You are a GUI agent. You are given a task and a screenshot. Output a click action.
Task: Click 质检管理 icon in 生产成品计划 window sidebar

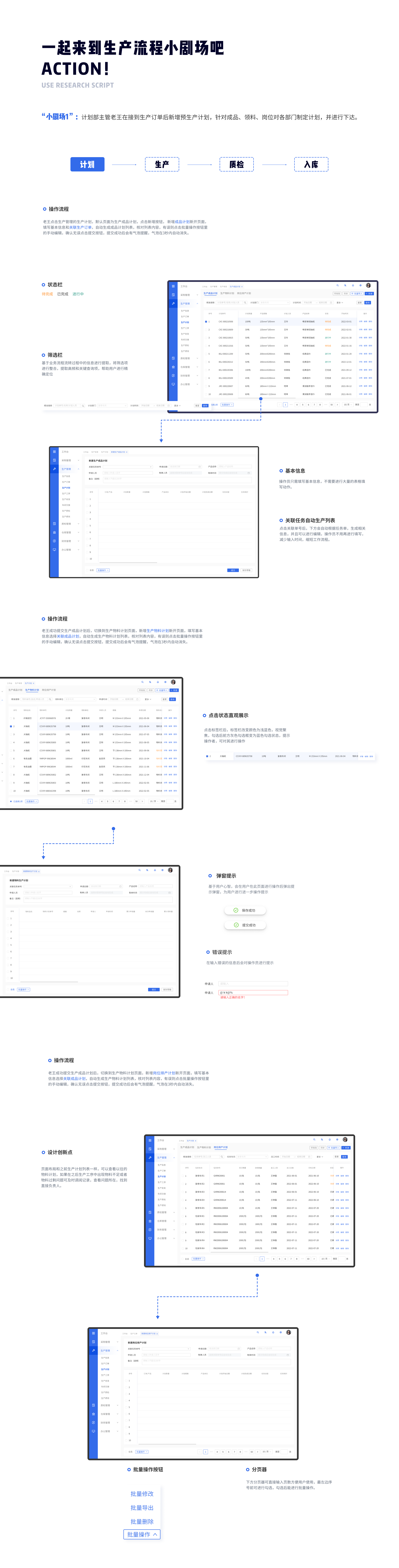click(174, 358)
